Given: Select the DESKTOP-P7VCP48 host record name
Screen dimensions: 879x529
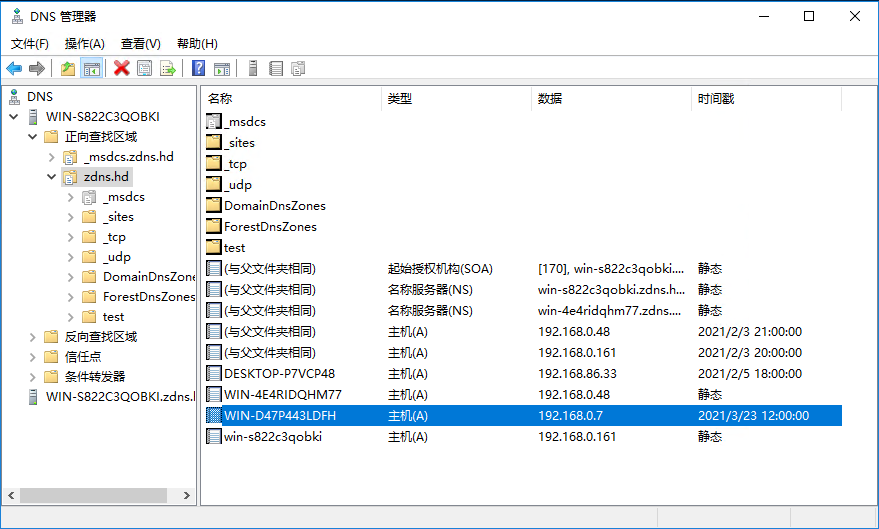Looking at the screenshot, I should click(x=279, y=374).
